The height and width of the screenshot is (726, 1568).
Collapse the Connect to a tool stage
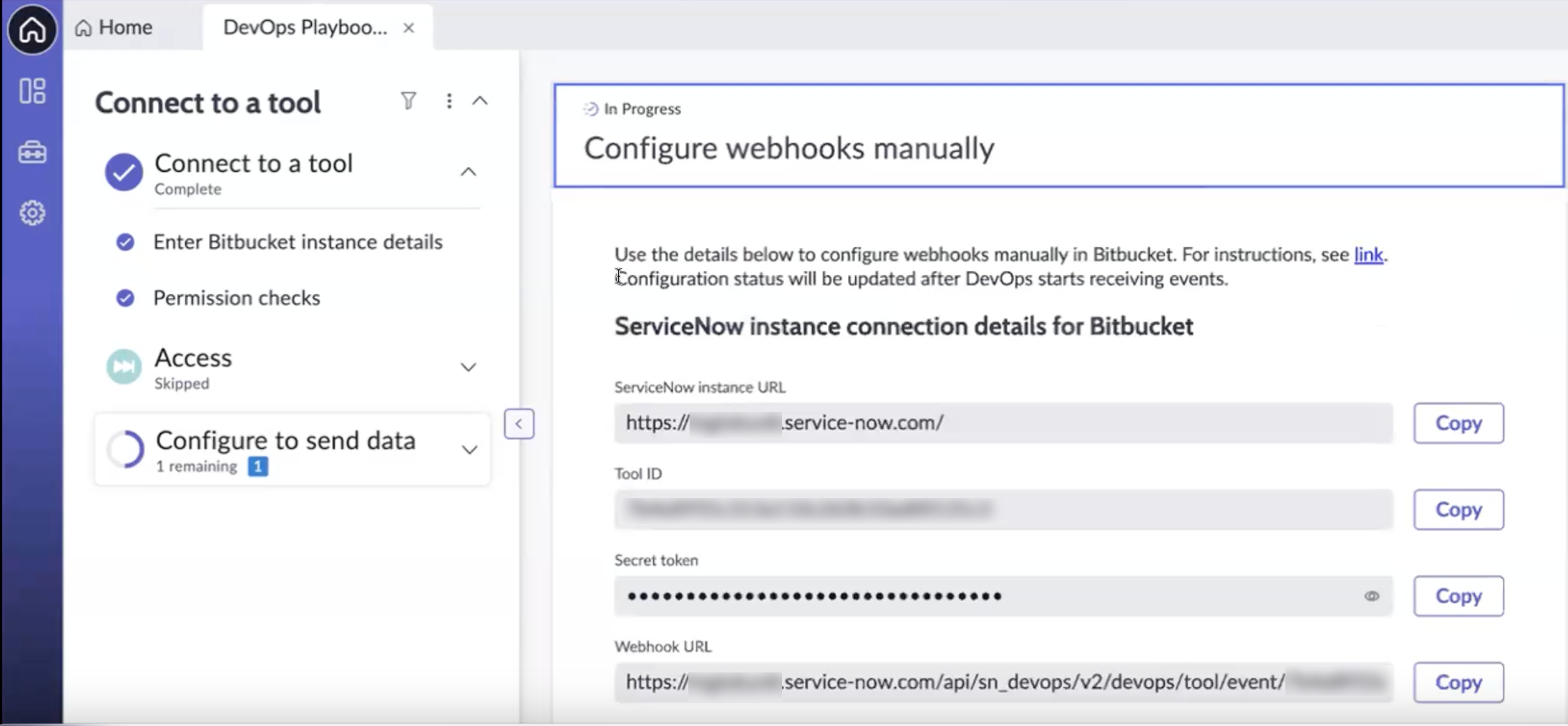(x=468, y=172)
